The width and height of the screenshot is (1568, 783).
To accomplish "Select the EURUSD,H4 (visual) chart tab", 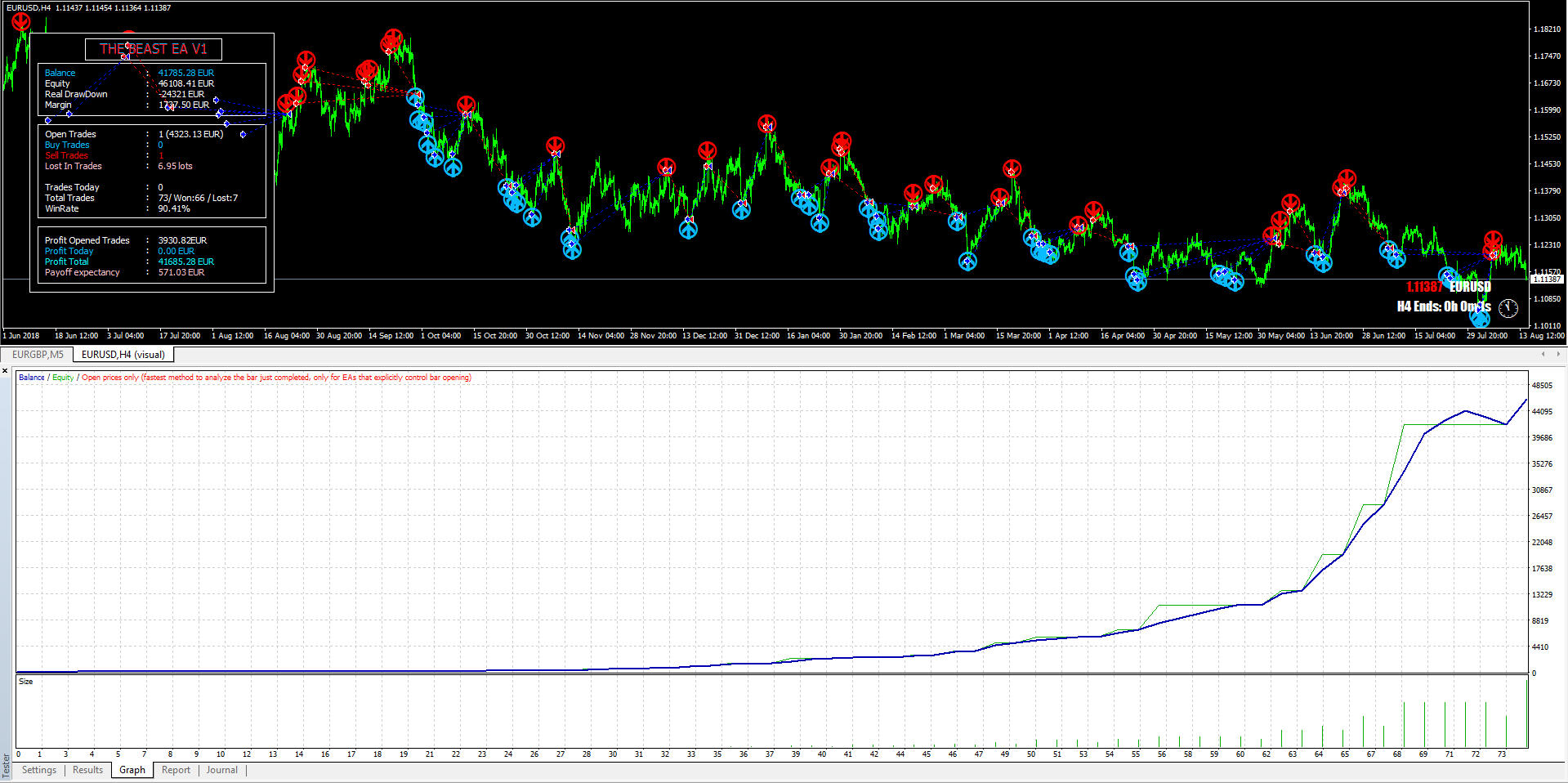I will (x=123, y=355).
